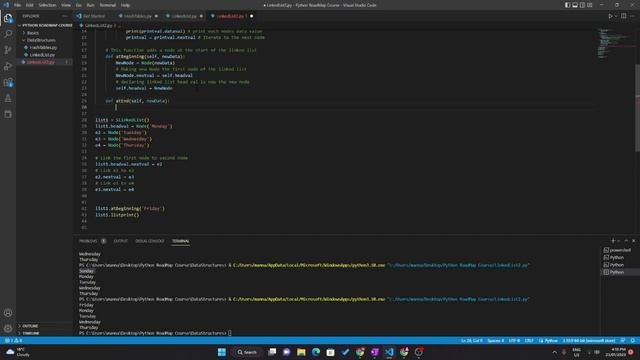Open the Run and Debug view
The image size is (640, 360).
coord(8,66)
